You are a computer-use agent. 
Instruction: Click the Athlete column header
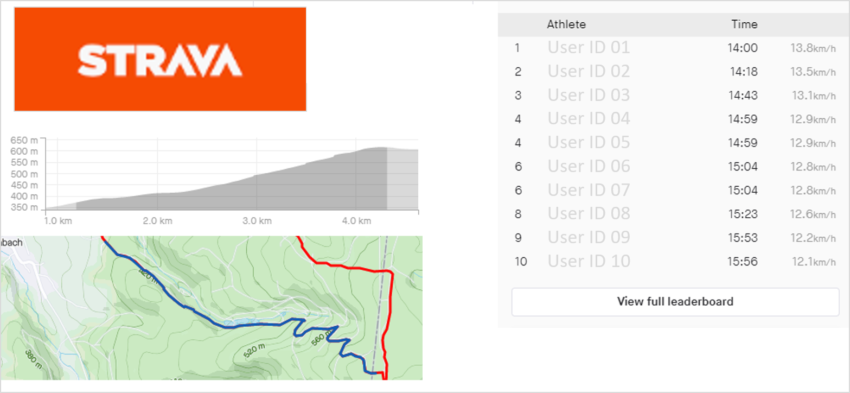tap(566, 24)
